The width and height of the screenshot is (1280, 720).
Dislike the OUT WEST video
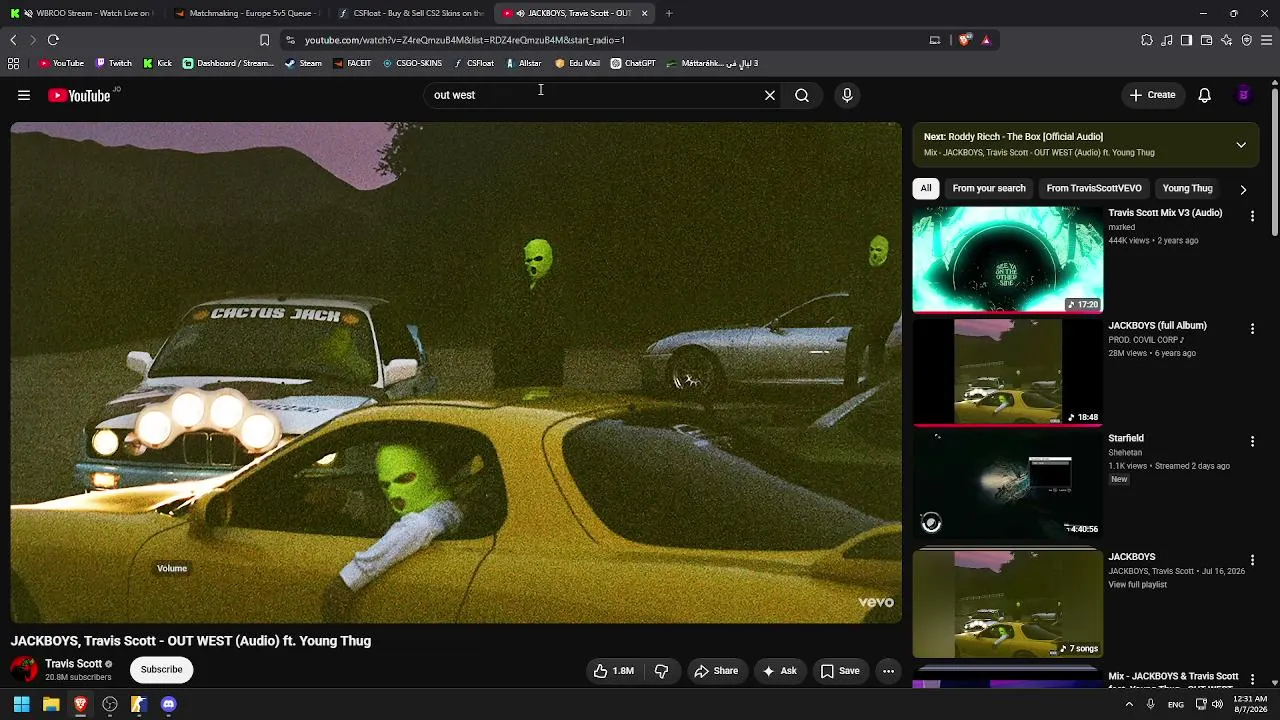(661, 671)
